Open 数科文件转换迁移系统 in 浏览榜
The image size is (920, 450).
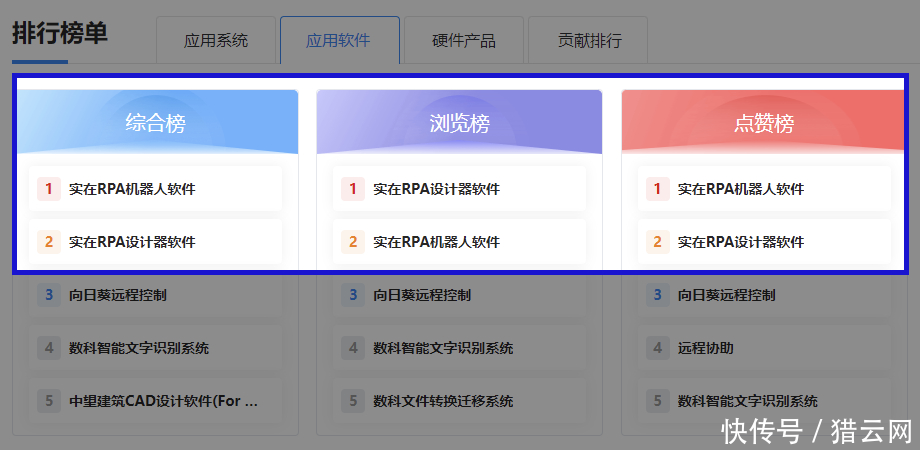443,401
